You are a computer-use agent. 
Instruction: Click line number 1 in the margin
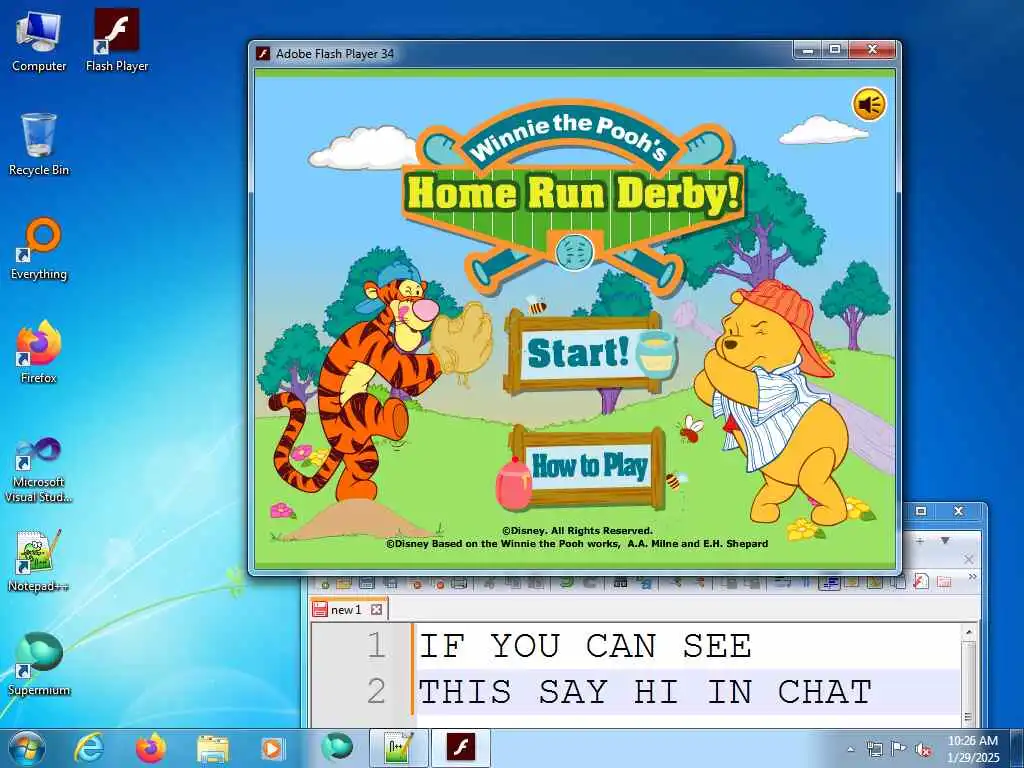[376, 645]
